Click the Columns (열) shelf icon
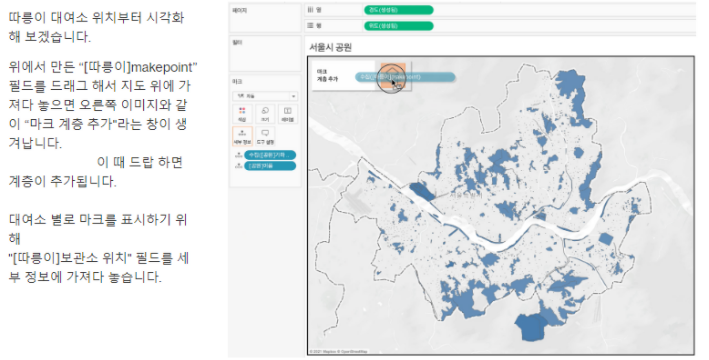709x360 pixels. [310, 10]
